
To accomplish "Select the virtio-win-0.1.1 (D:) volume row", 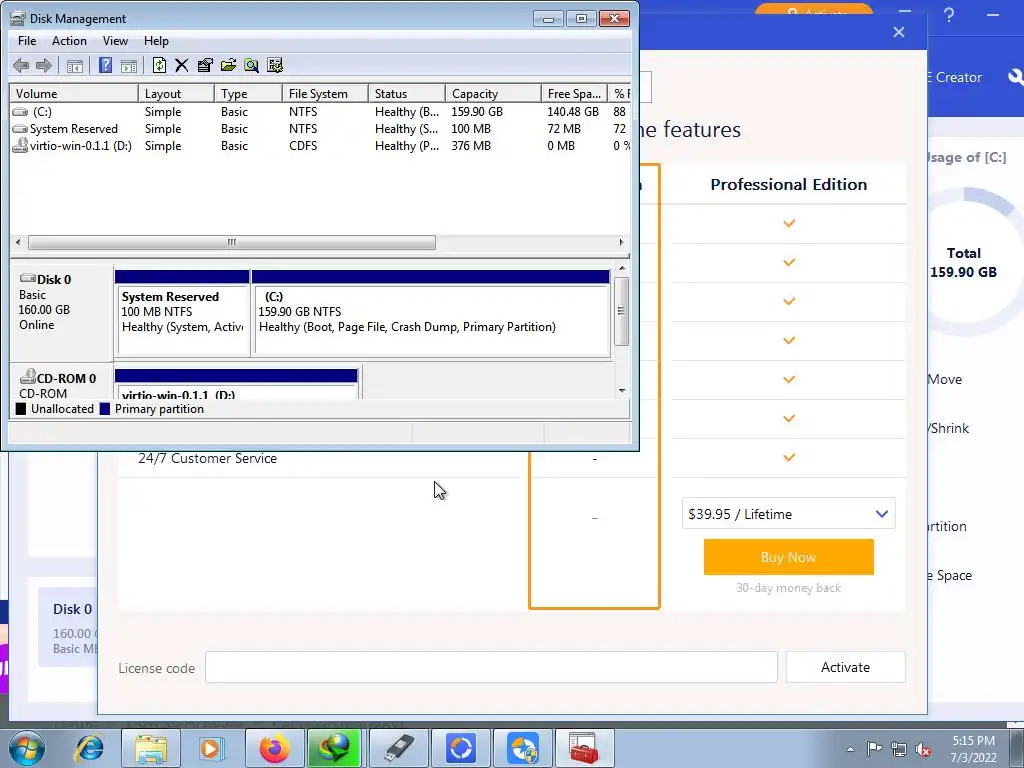I will pyautogui.click(x=320, y=146).
